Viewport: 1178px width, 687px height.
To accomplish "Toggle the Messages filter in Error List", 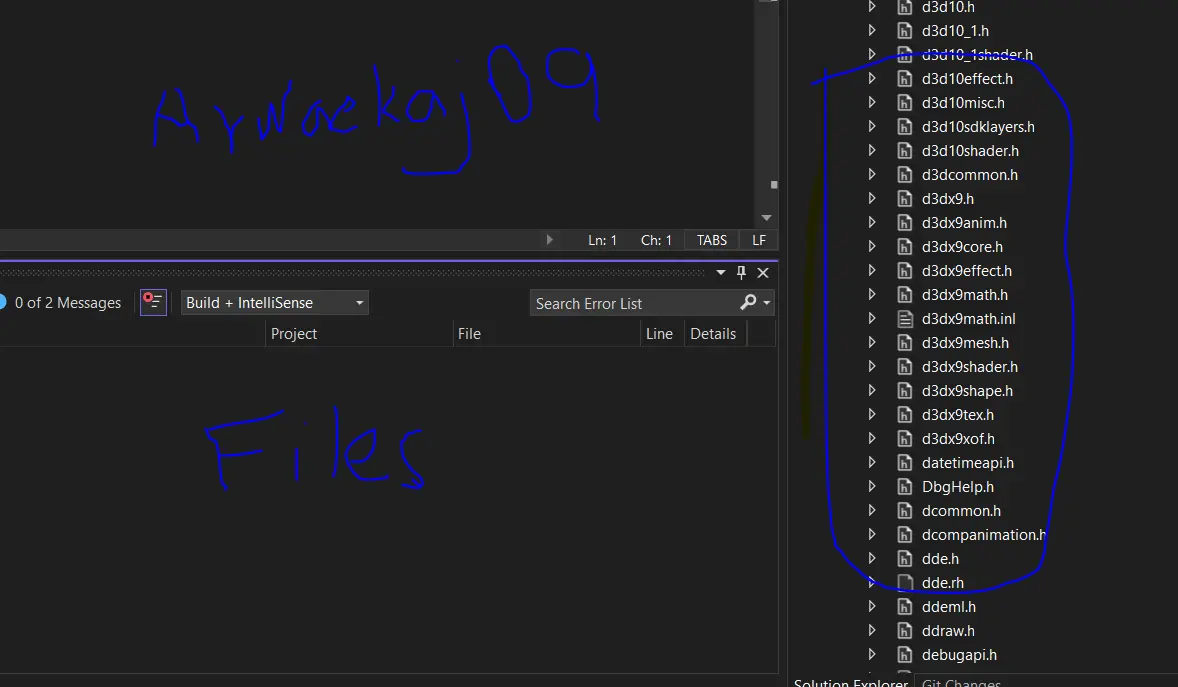I will pos(62,303).
